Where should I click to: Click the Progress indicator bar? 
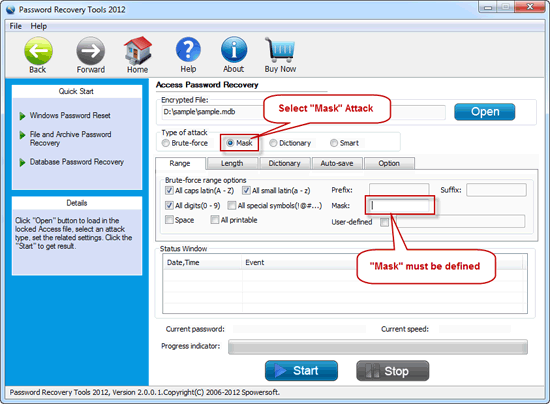point(378,347)
